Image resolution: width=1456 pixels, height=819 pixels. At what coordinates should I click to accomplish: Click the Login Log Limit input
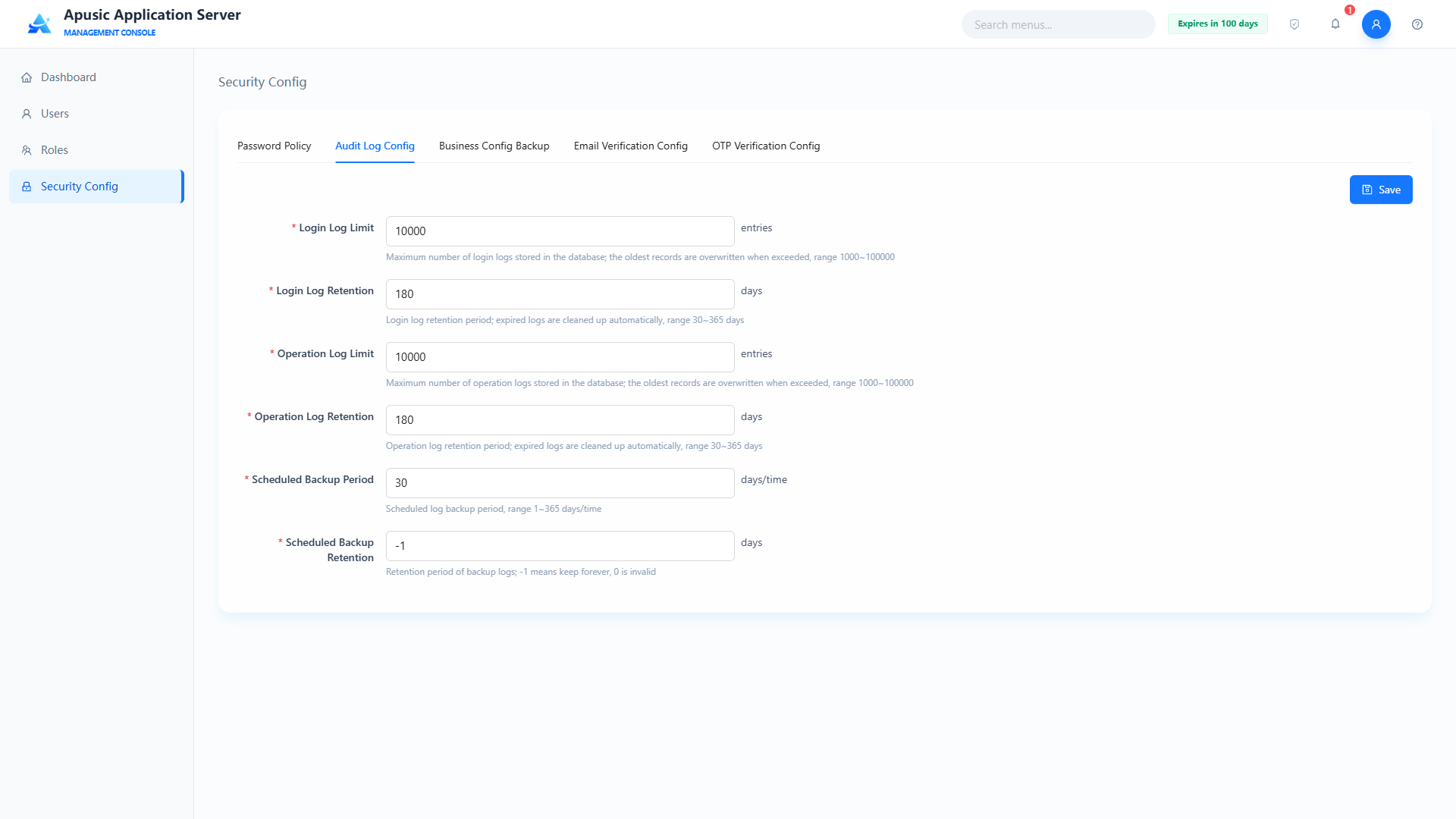pyautogui.click(x=560, y=231)
